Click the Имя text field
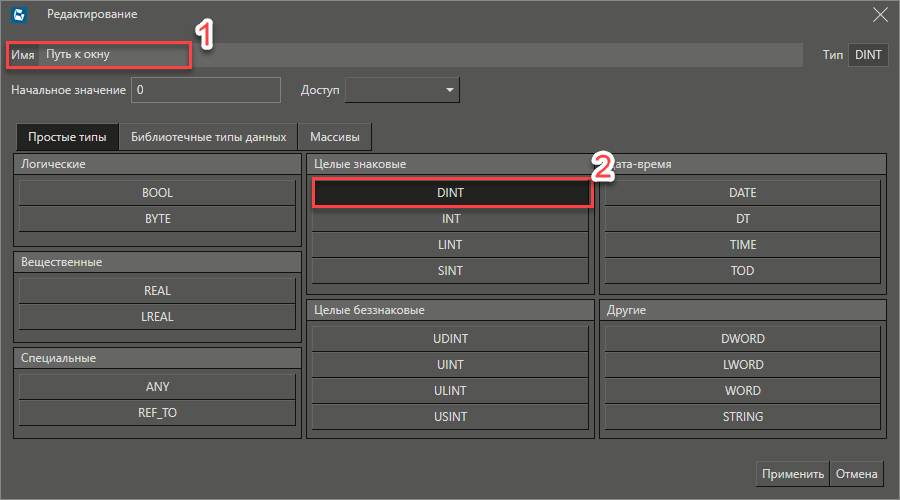900x500 pixels. (420, 55)
